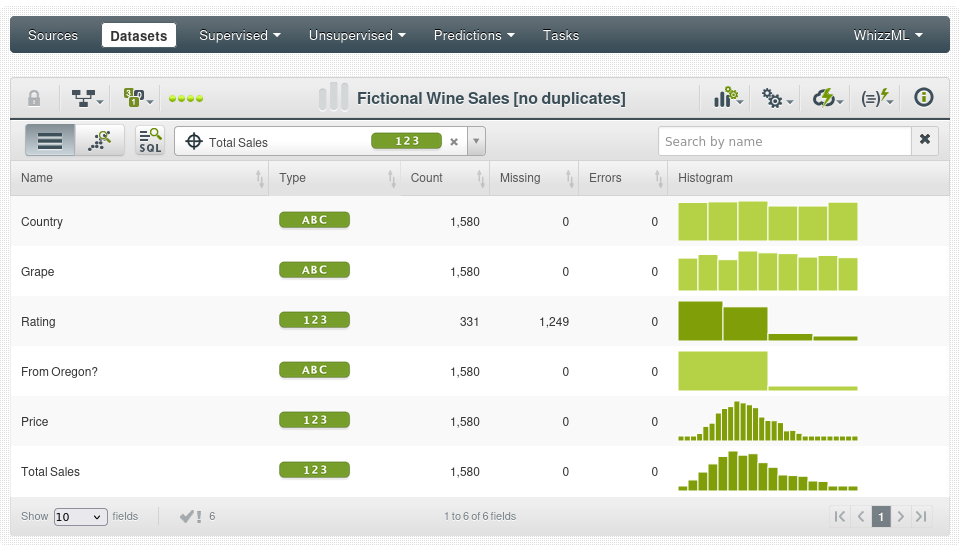This screenshot has width=966, height=552.
Task: Open the SQL query view
Action: [150, 141]
